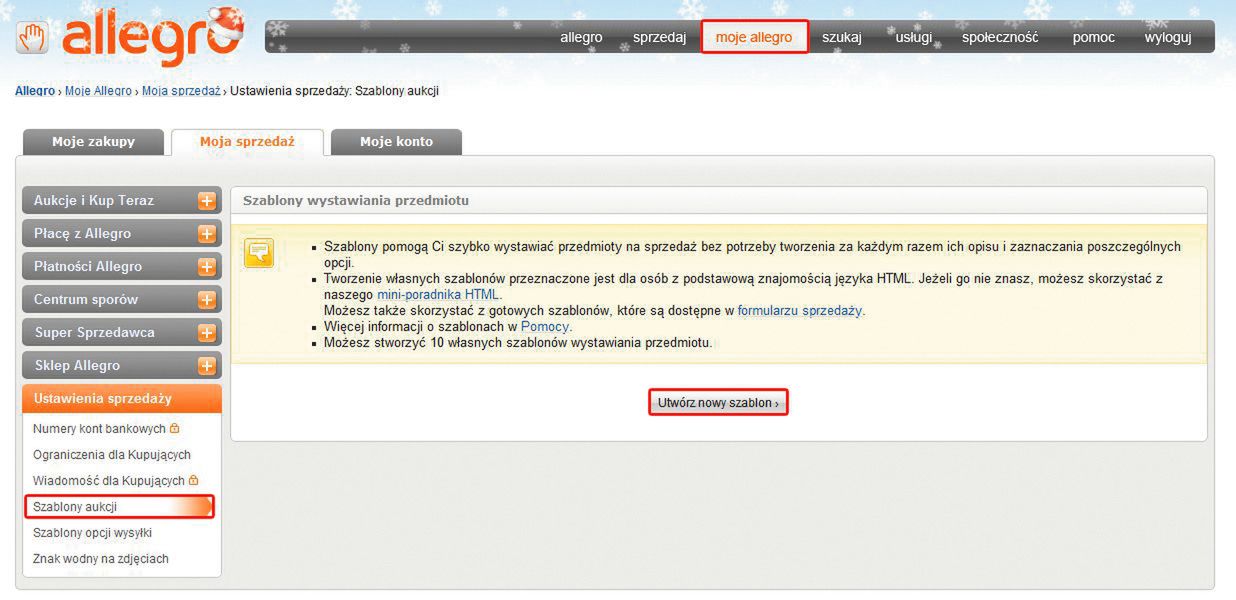Image resolution: width=1236 pixels, height=600 pixels.
Task: Expand Sklep Allegro section
Action: tap(207, 366)
